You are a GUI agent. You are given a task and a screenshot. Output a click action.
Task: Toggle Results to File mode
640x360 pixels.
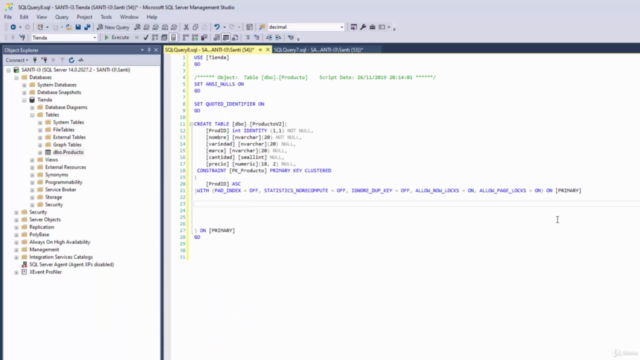(x=235, y=38)
